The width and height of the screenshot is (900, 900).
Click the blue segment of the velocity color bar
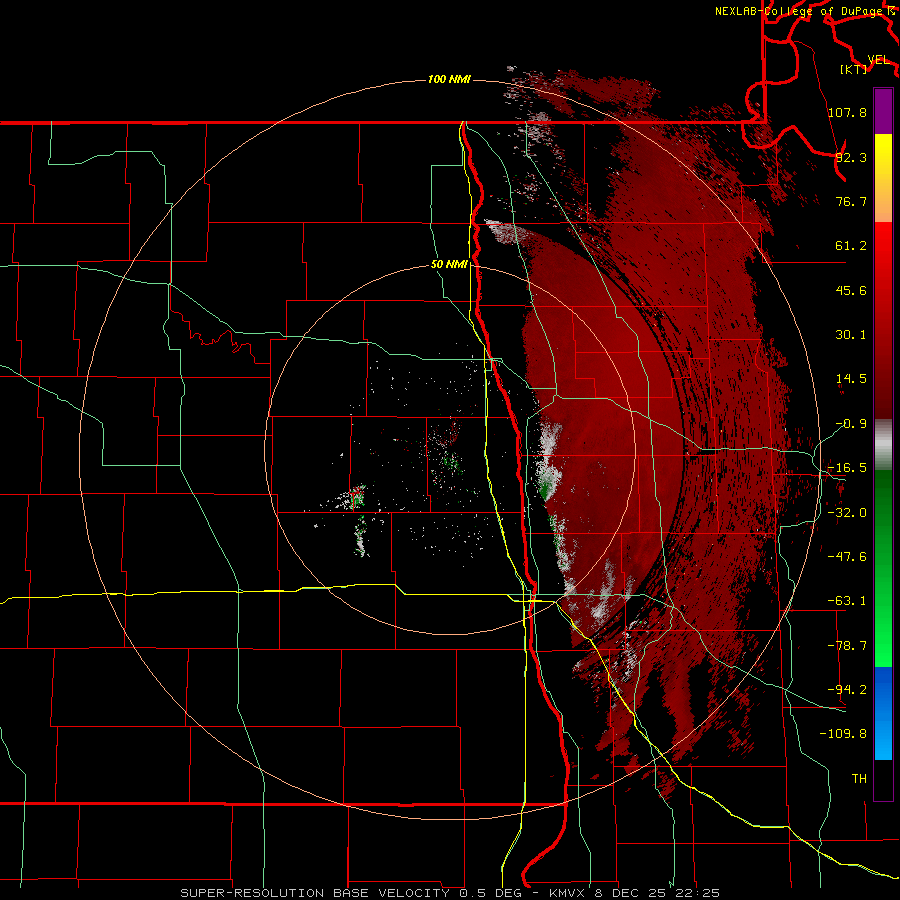(883, 713)
